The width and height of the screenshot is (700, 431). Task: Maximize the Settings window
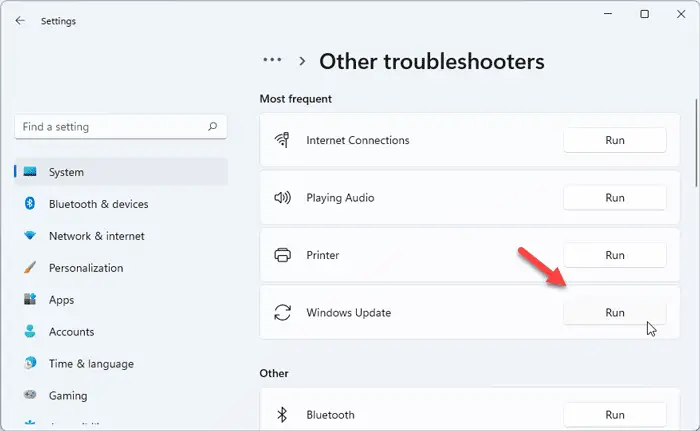coord(644,14)
